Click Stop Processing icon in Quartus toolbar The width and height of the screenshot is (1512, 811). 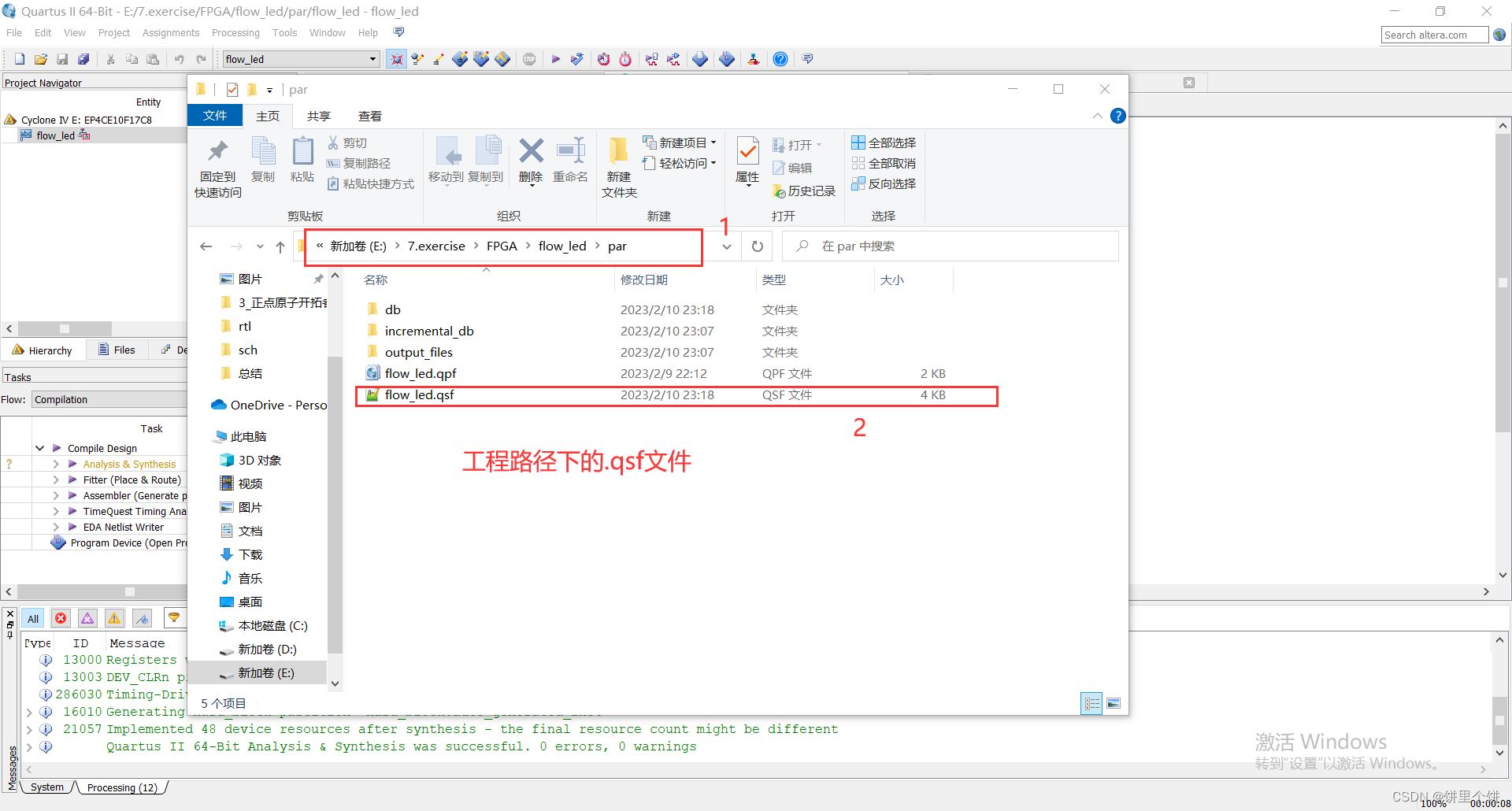pyautogui.click(x=529, y=59)
